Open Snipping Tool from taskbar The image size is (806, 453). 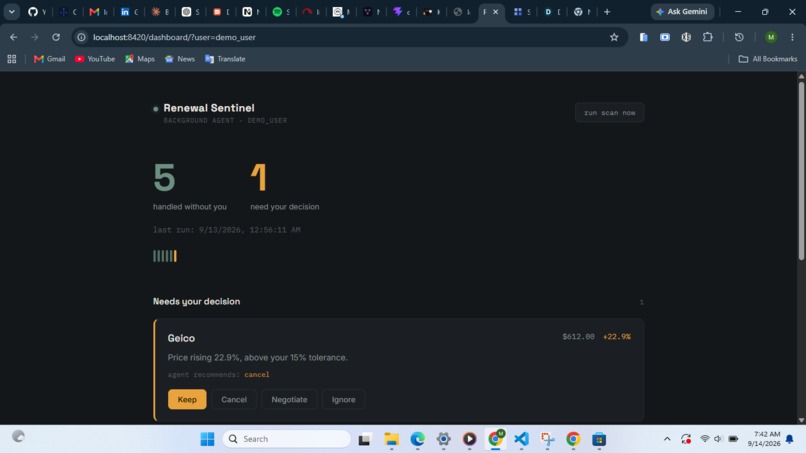click(547, 439)
